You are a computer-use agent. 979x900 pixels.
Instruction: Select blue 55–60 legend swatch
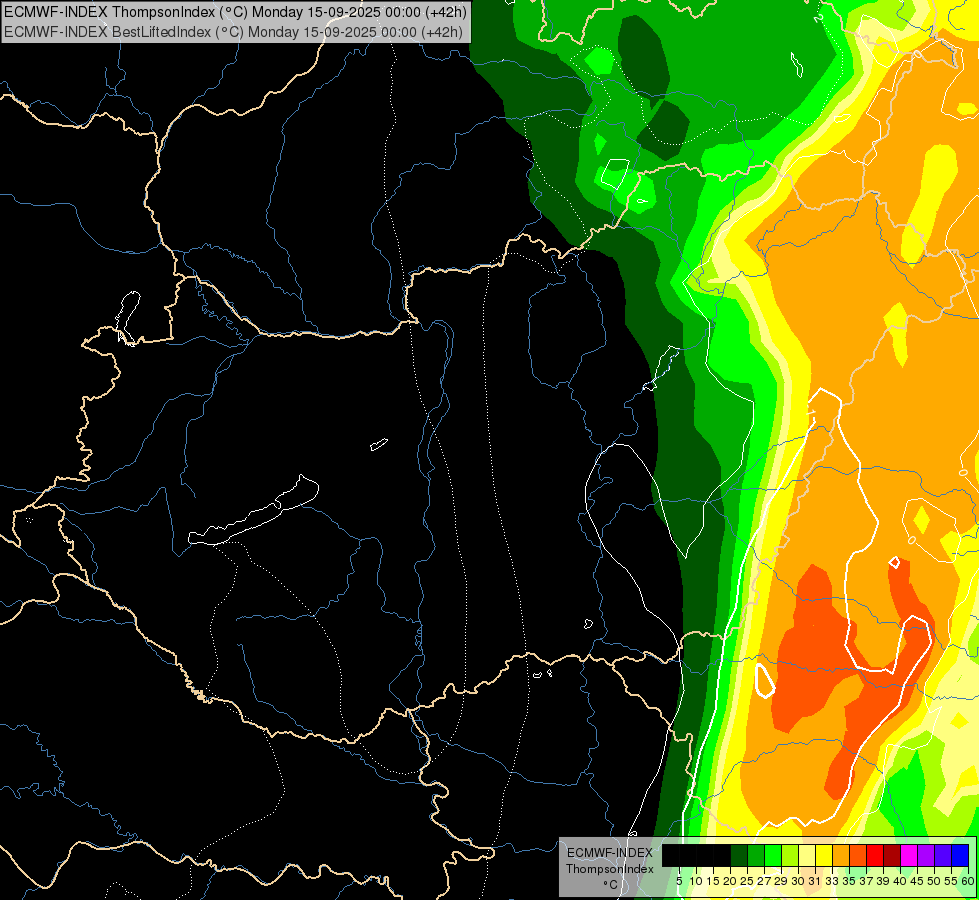[x=960, y=855]
